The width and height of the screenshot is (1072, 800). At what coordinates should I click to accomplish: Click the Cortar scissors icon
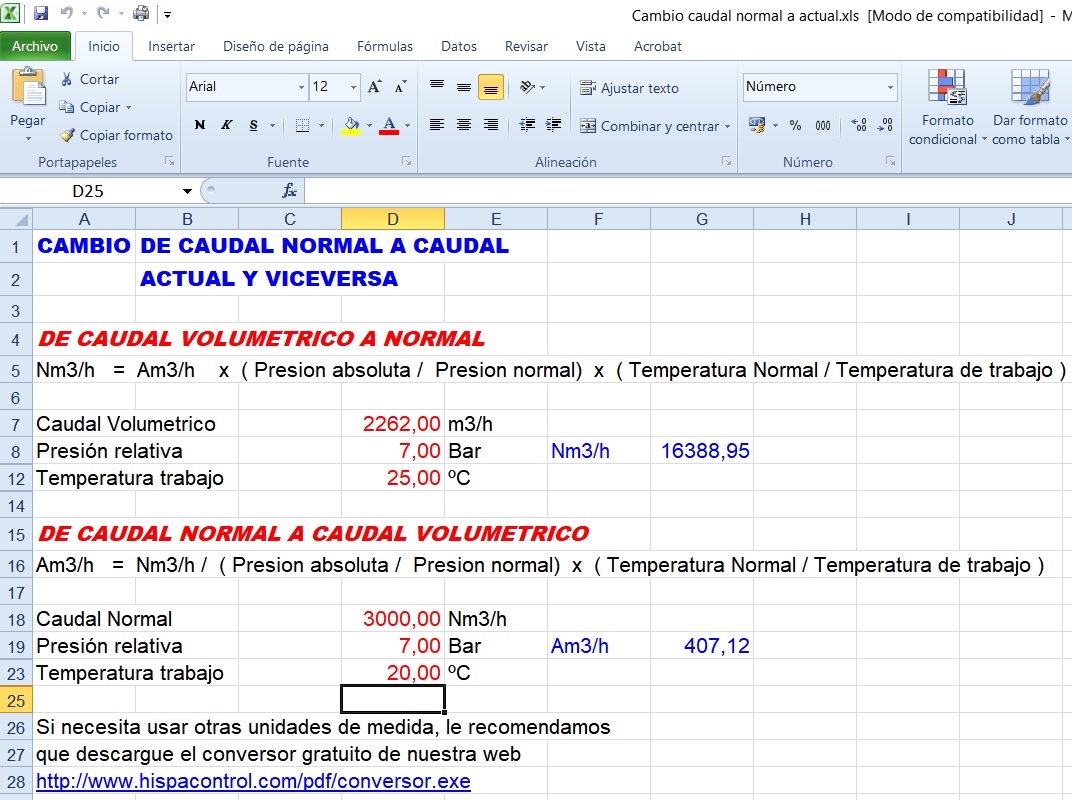67,79
